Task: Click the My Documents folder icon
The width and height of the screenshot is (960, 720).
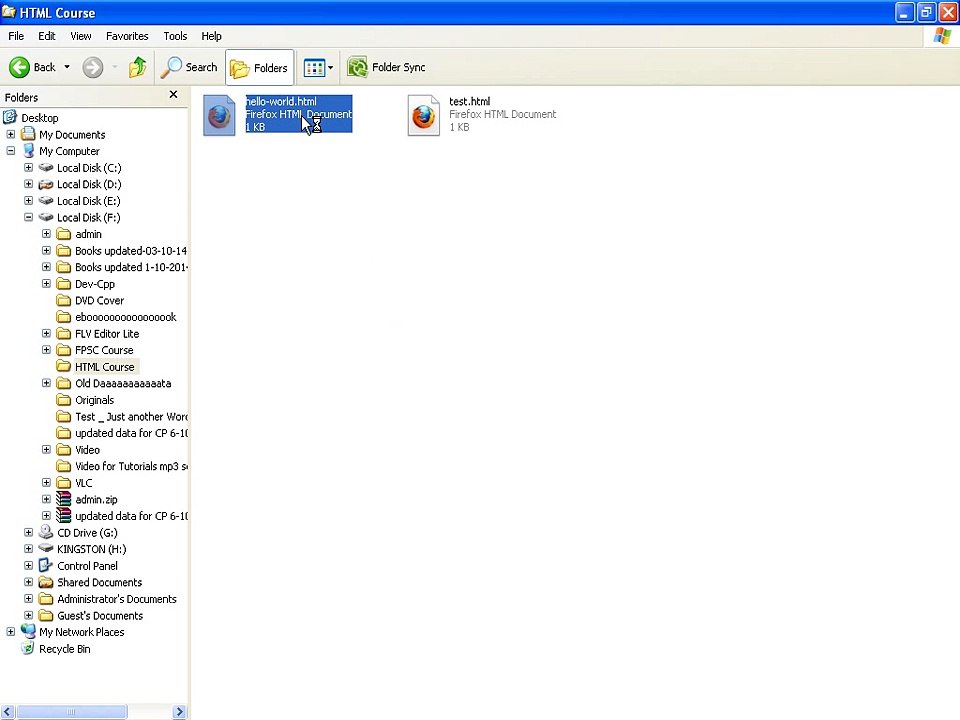Action: [x=28, y=134]
